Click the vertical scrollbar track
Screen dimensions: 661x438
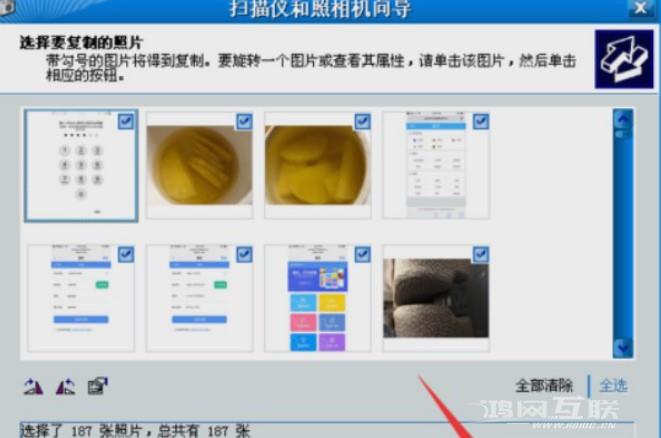pos(623,236)
